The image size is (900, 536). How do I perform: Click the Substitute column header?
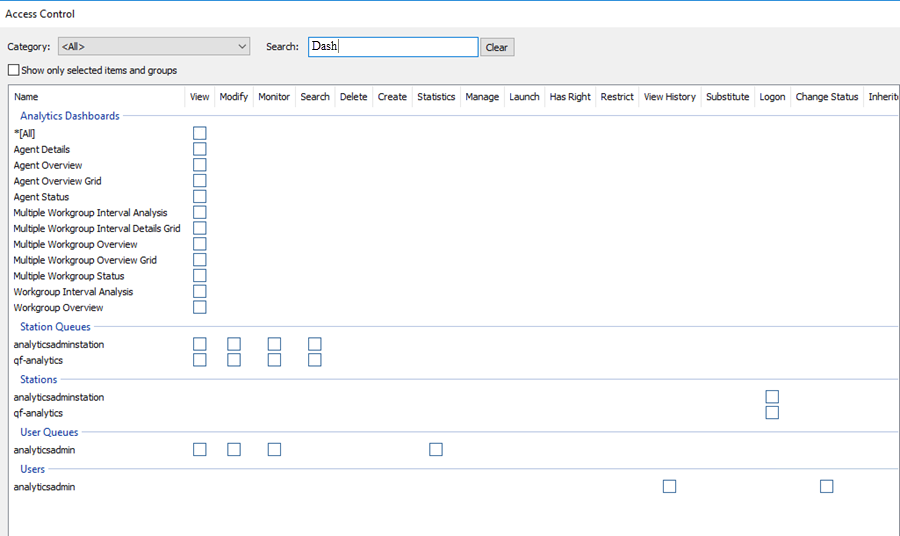[x=727, y=97]
